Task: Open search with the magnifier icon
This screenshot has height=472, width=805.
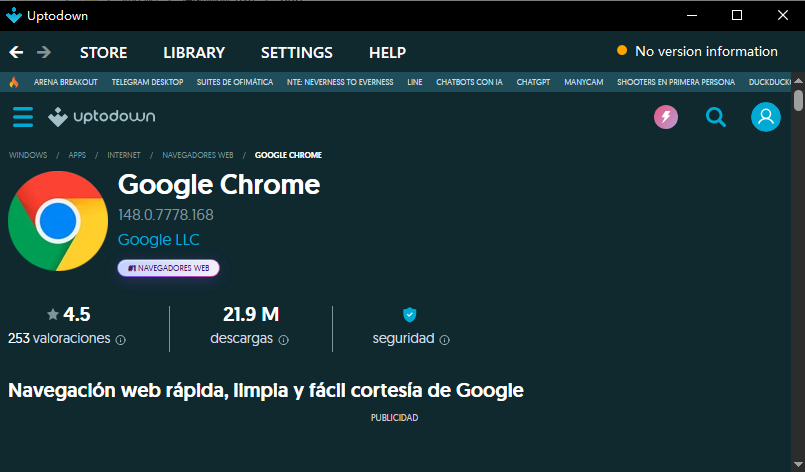Action: pyautogui.click(x=715, y=117)
